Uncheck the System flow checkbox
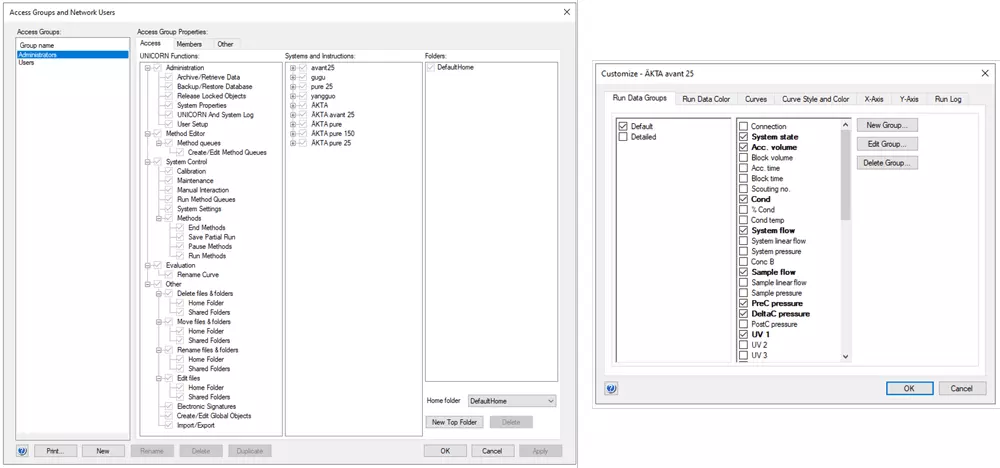The width and height of the screenshot is (1000, 468). point(743,231)
